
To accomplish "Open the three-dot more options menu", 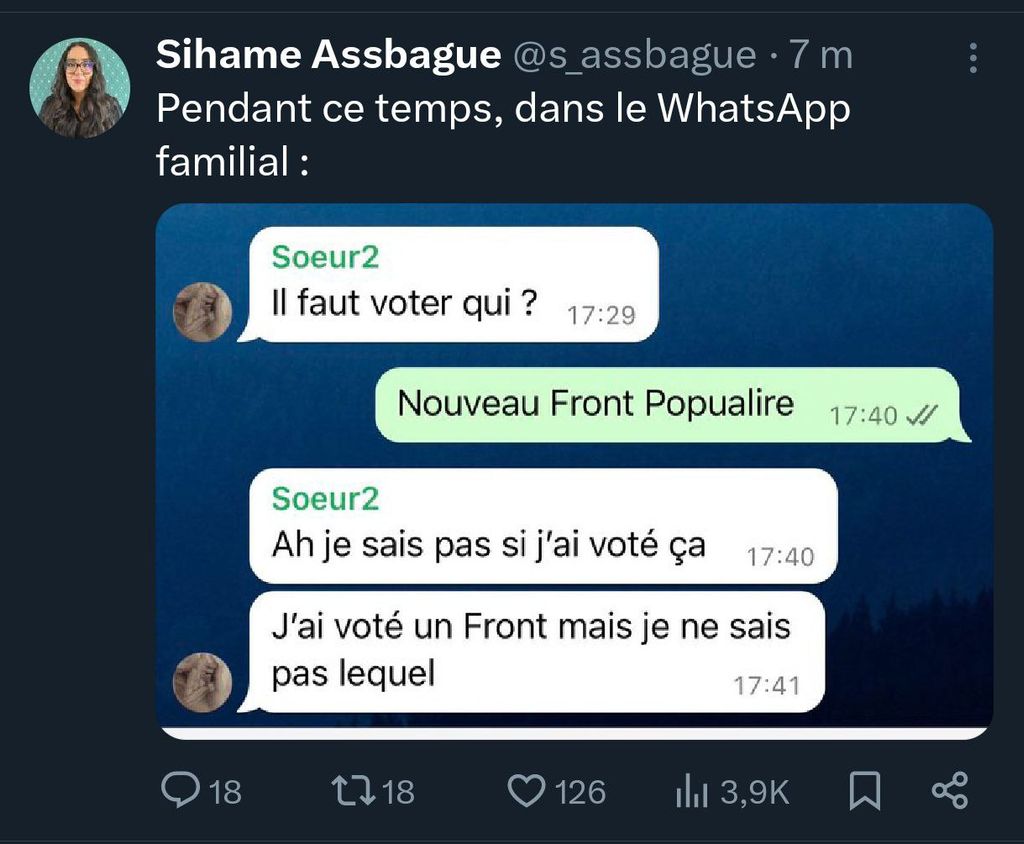I will tap(973, 57).
